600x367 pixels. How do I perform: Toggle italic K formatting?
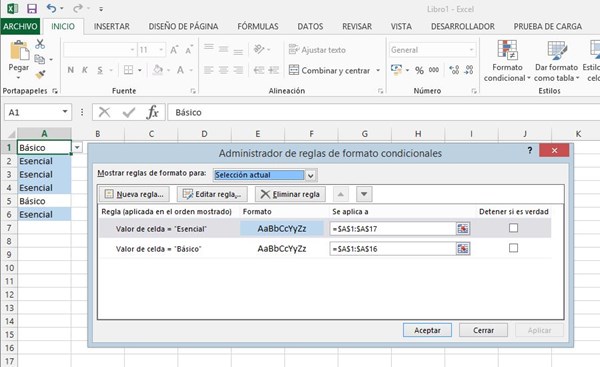pos(85,70)
